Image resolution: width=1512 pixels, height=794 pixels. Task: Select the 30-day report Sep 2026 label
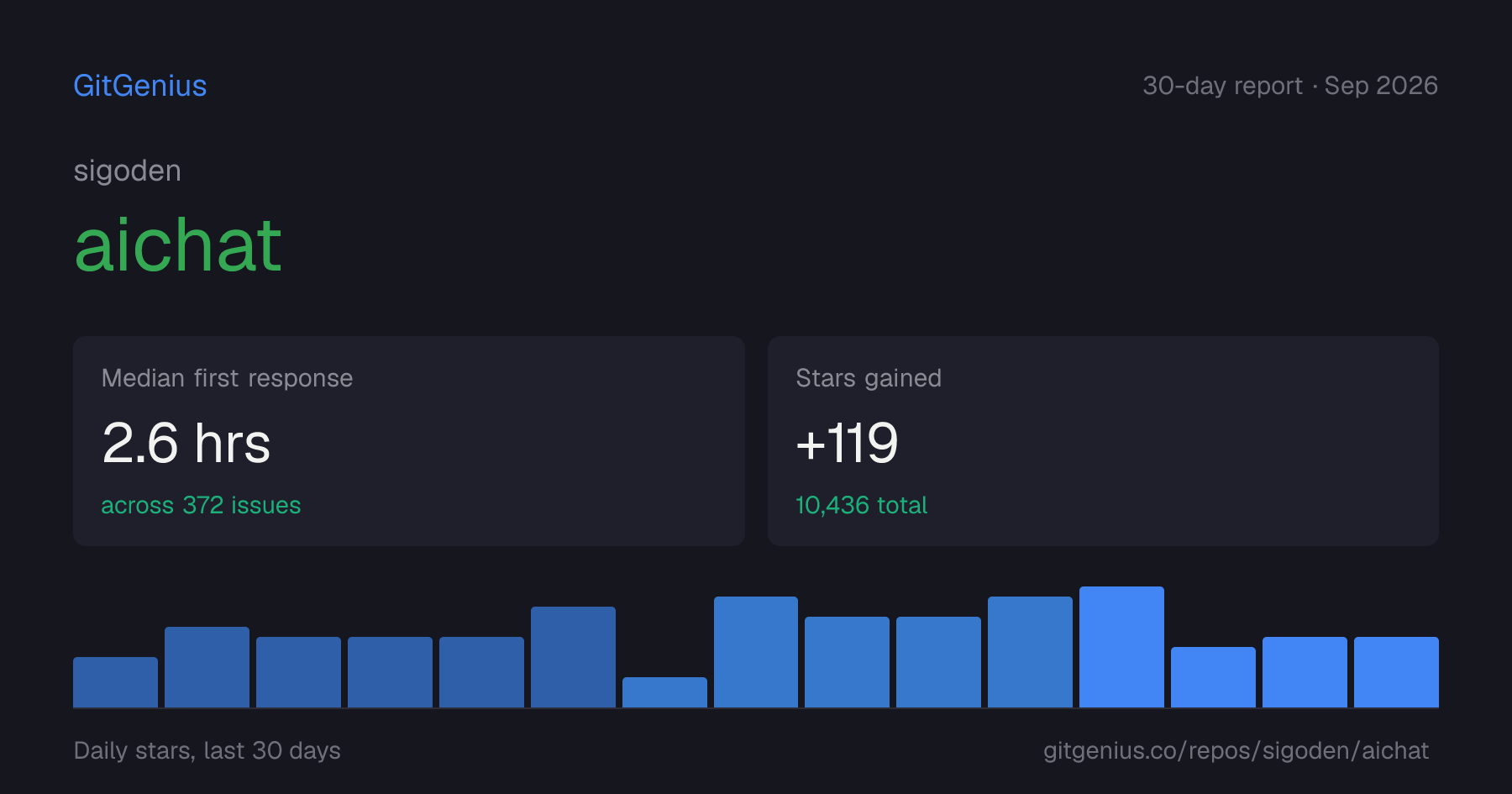pos(1290,86)
